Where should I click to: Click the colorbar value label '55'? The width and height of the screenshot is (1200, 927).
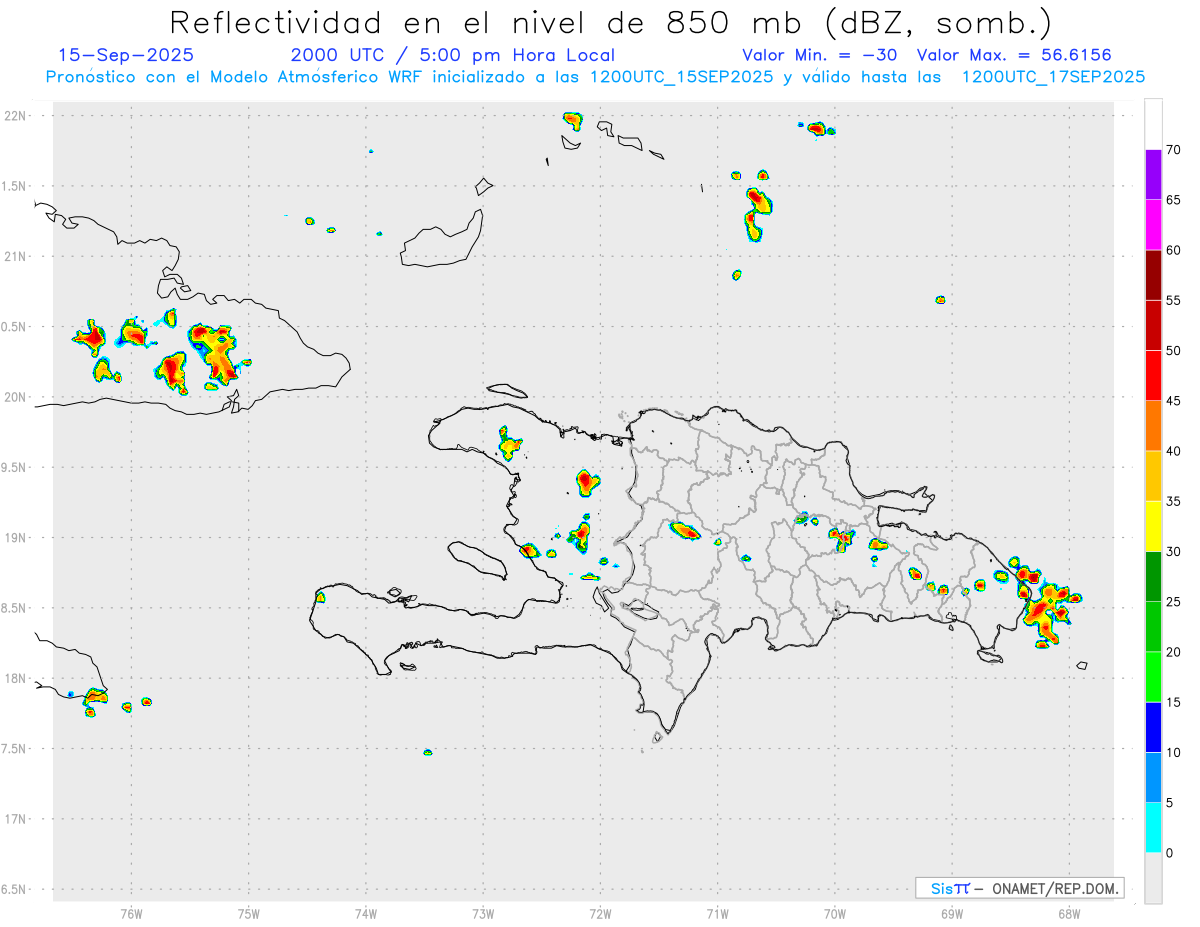(x=1174, y=300)
